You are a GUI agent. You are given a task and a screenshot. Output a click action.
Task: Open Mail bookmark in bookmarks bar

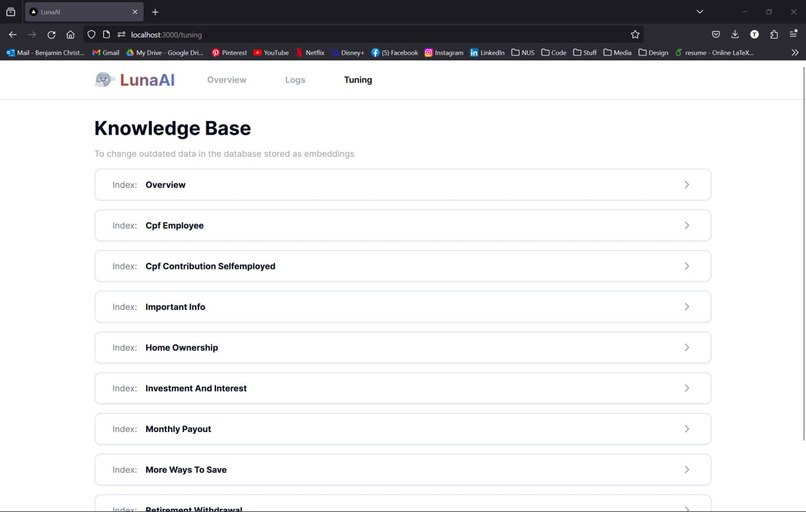click(x=45, y=52)
